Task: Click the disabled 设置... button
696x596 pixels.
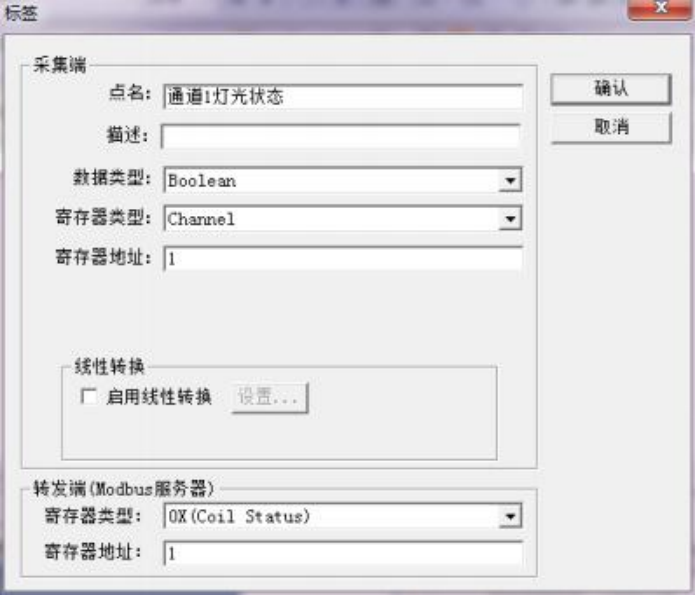Action: pos(269,397)
